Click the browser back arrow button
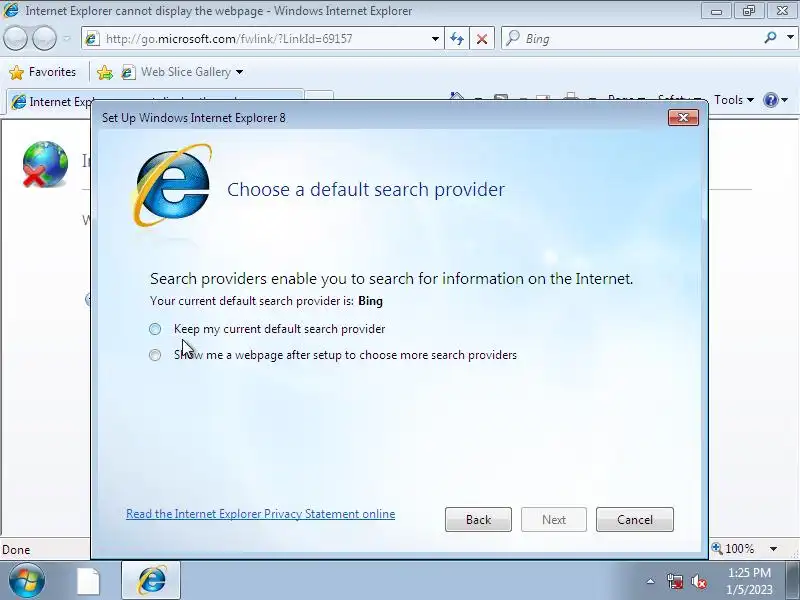The image size is (800, 600). pyautogui.click(x=15, y=38)
